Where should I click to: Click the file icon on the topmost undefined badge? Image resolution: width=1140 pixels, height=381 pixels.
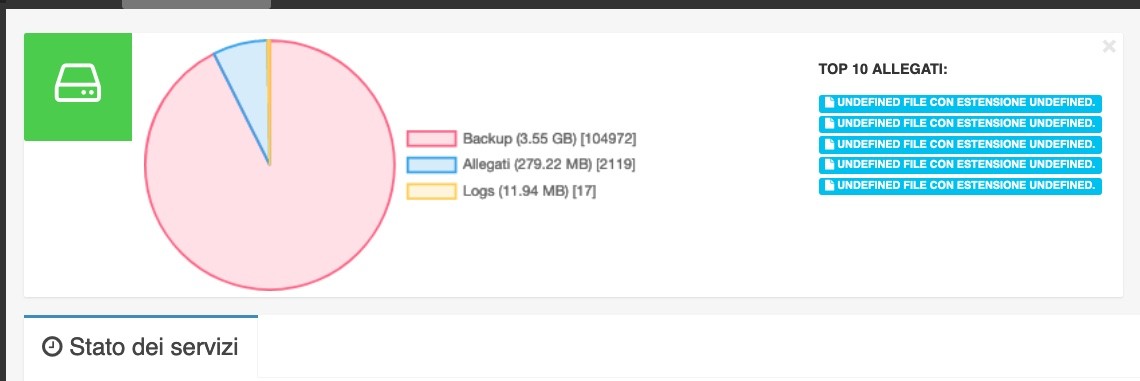point(829,103)
